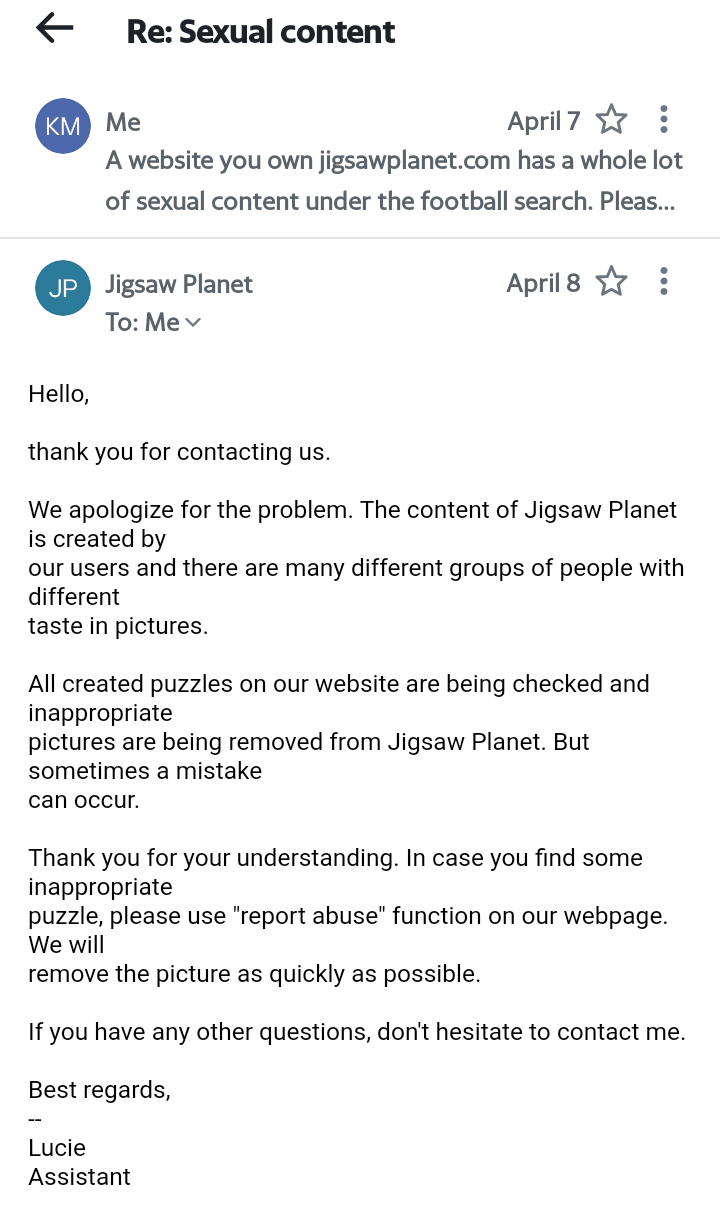Click the April 7 date label
The width and height of the screenshot is (720, 1223).
point(543,121)
